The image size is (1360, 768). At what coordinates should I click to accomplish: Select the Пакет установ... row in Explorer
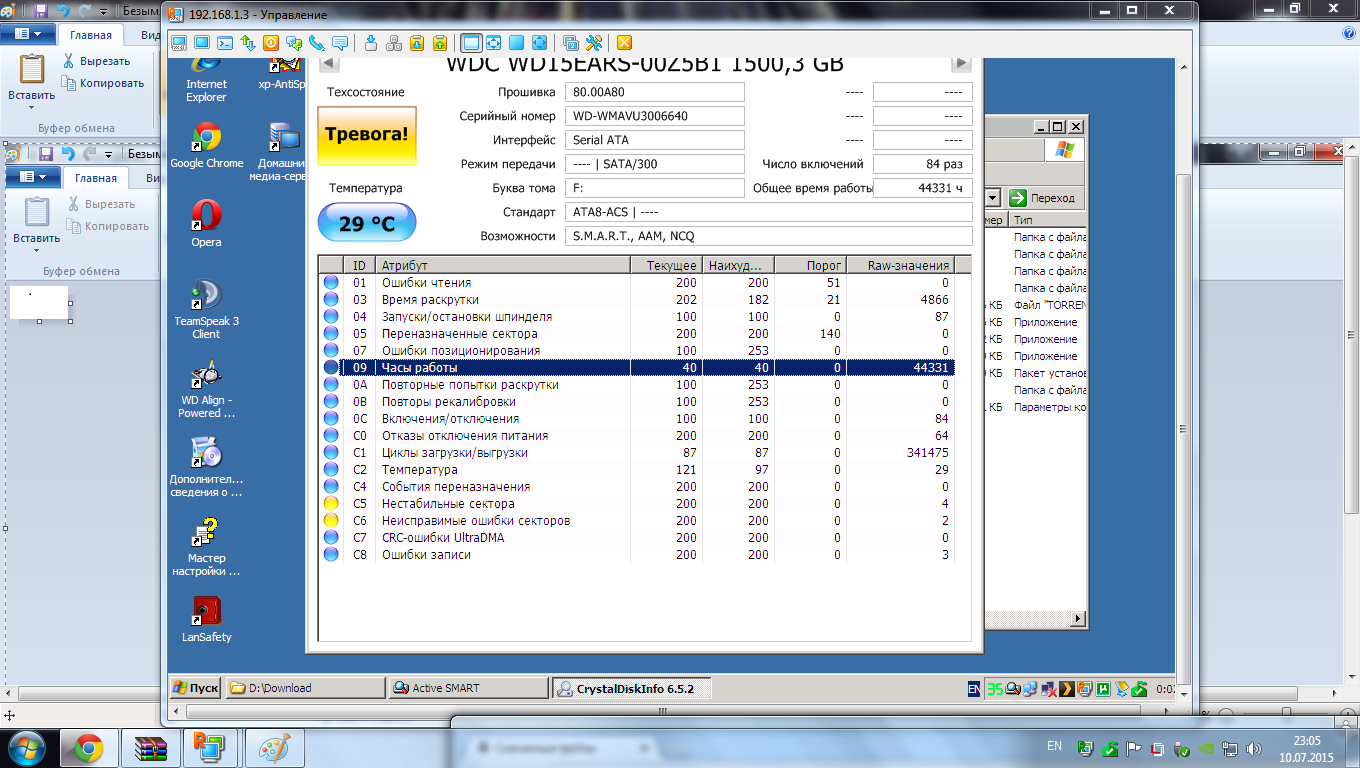click(x=1036, y=373)
